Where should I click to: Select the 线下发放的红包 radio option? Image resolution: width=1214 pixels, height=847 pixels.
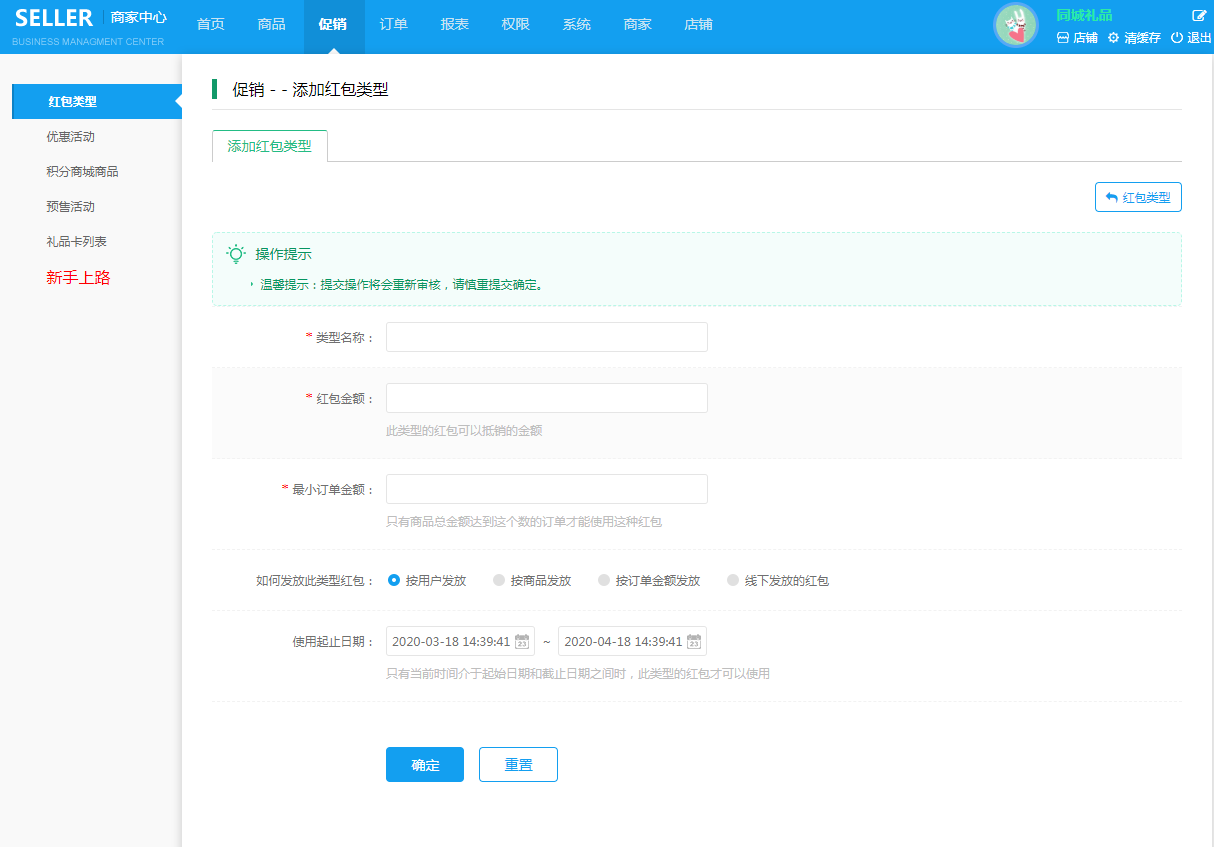coord(733,580)
